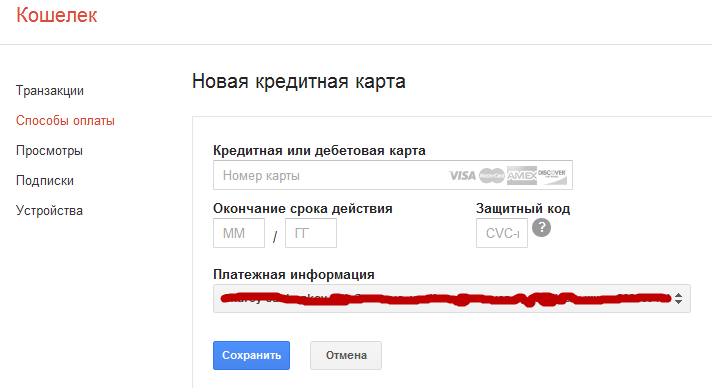The image size is (712, 388).
Task: Open the Платежная информация dropdown
Action: coord(452,298)
